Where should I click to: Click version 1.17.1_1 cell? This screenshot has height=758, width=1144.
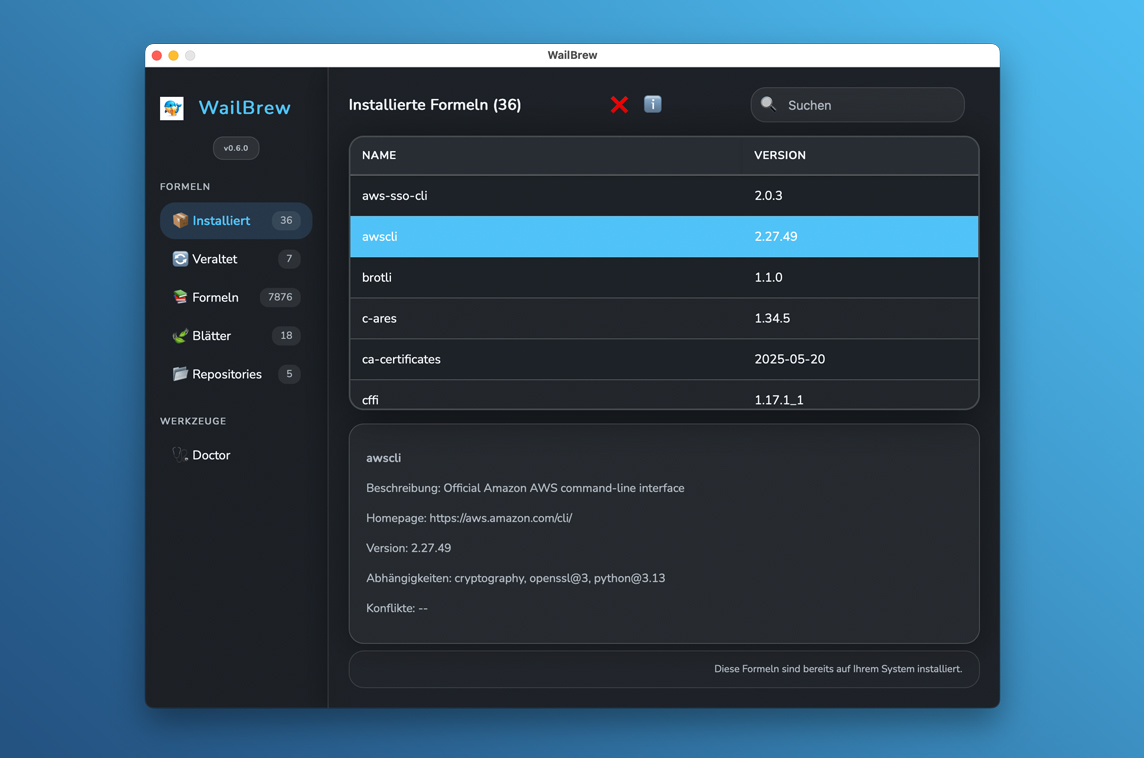point(778,400)
